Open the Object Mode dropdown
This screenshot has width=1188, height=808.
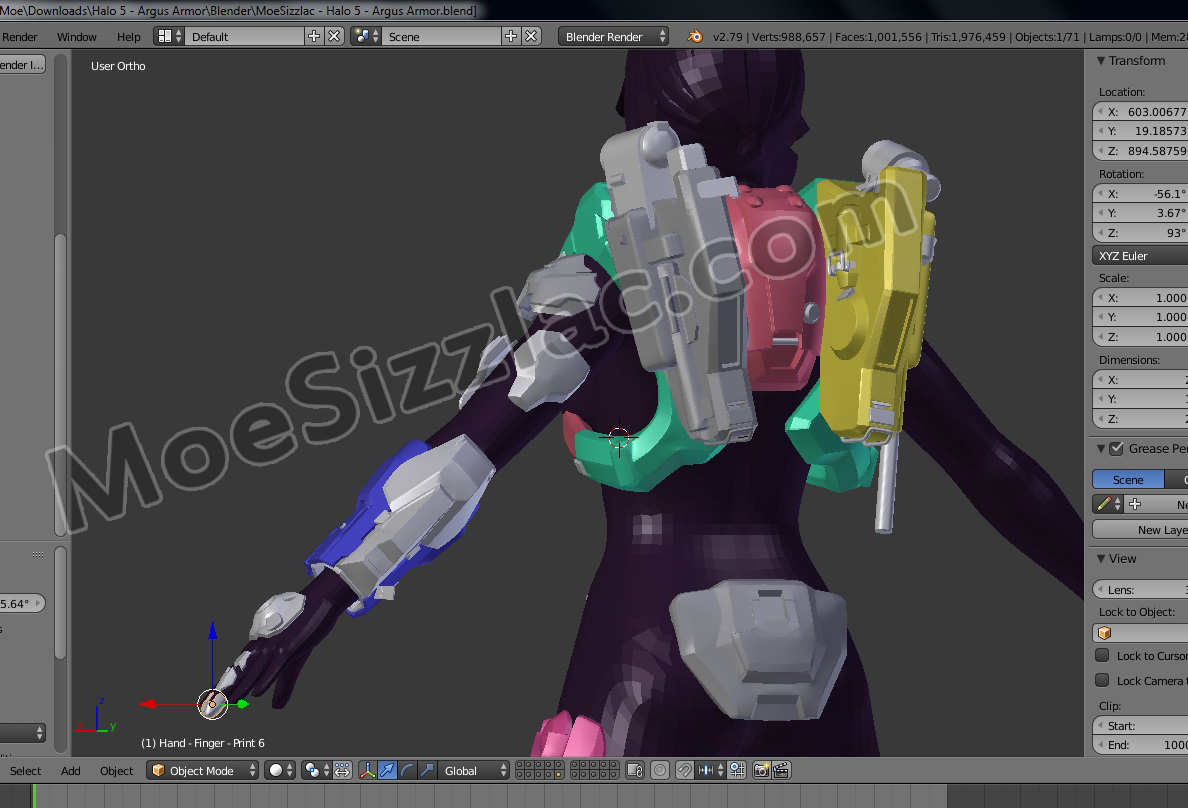(x=202, y=771)
